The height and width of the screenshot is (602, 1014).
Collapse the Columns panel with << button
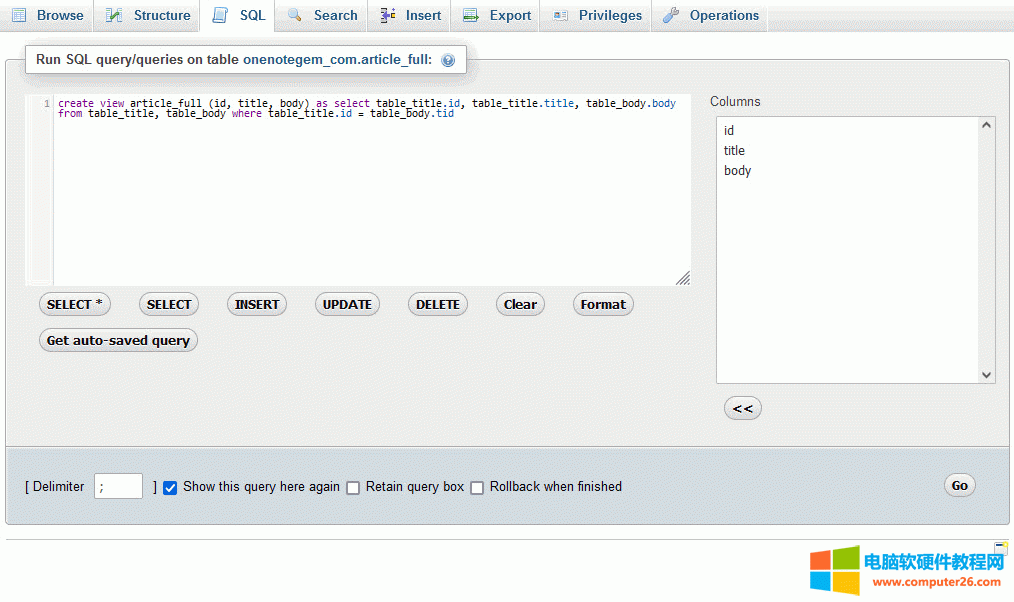(742, 407)
